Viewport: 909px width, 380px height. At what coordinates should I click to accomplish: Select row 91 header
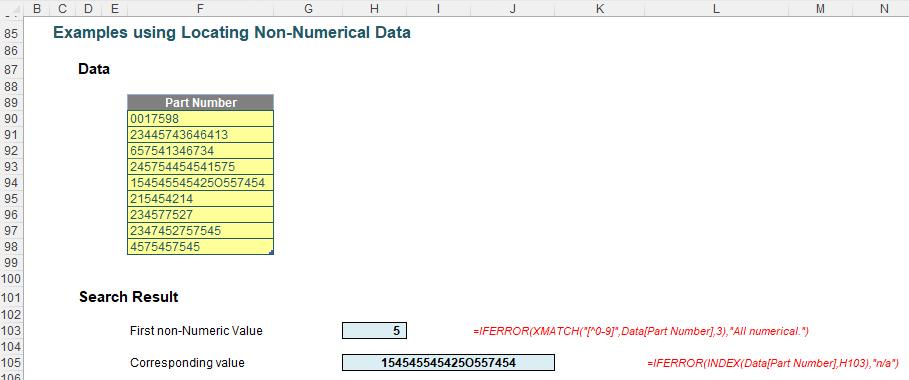pos(11,135)
